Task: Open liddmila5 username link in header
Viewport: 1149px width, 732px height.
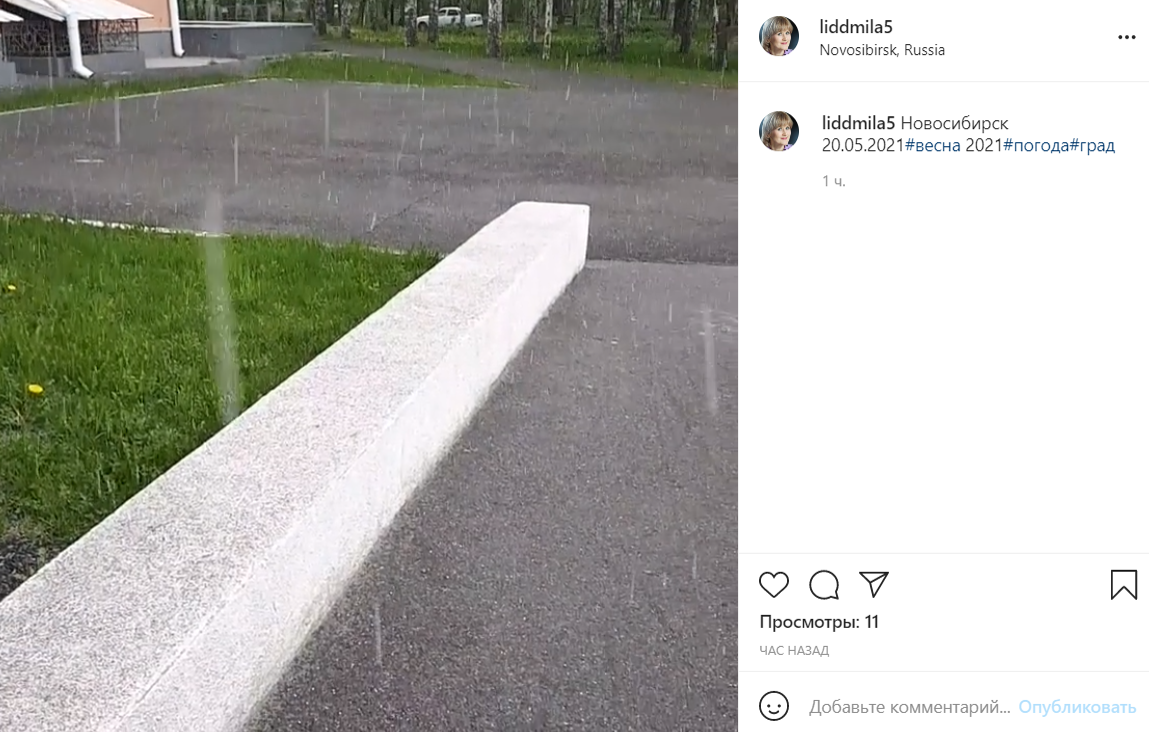Action: (x=856, y=27)
